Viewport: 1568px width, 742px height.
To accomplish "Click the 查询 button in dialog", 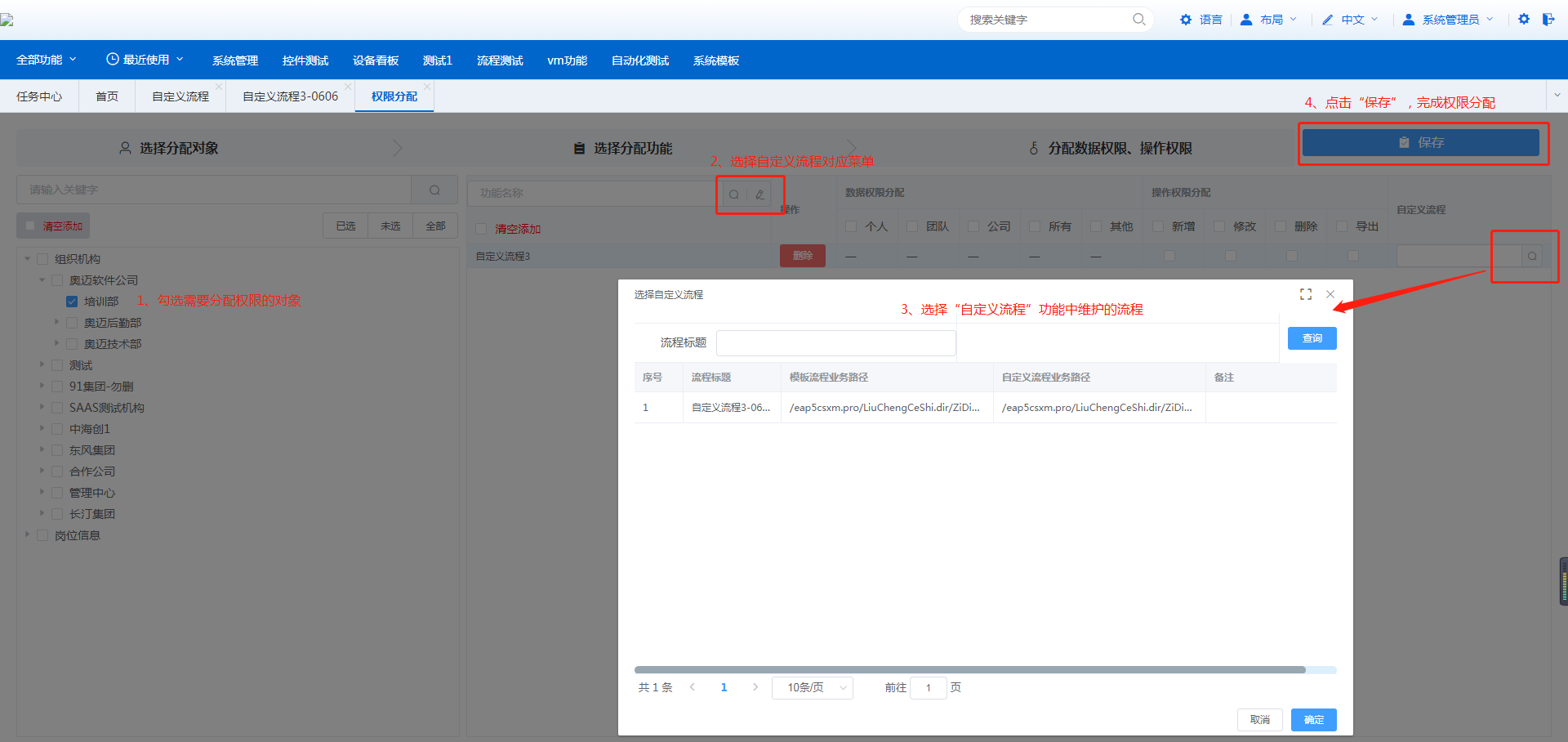I will [1312, 338].
